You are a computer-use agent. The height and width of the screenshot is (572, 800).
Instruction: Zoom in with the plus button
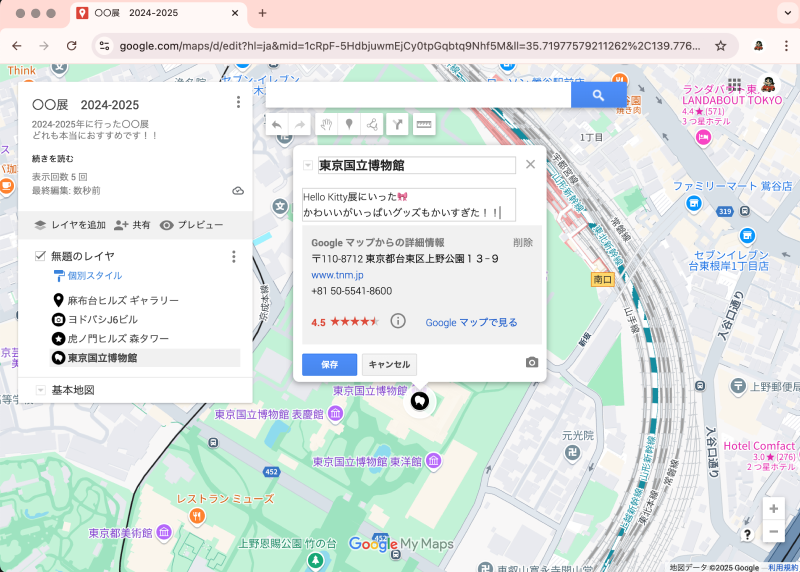773,509
